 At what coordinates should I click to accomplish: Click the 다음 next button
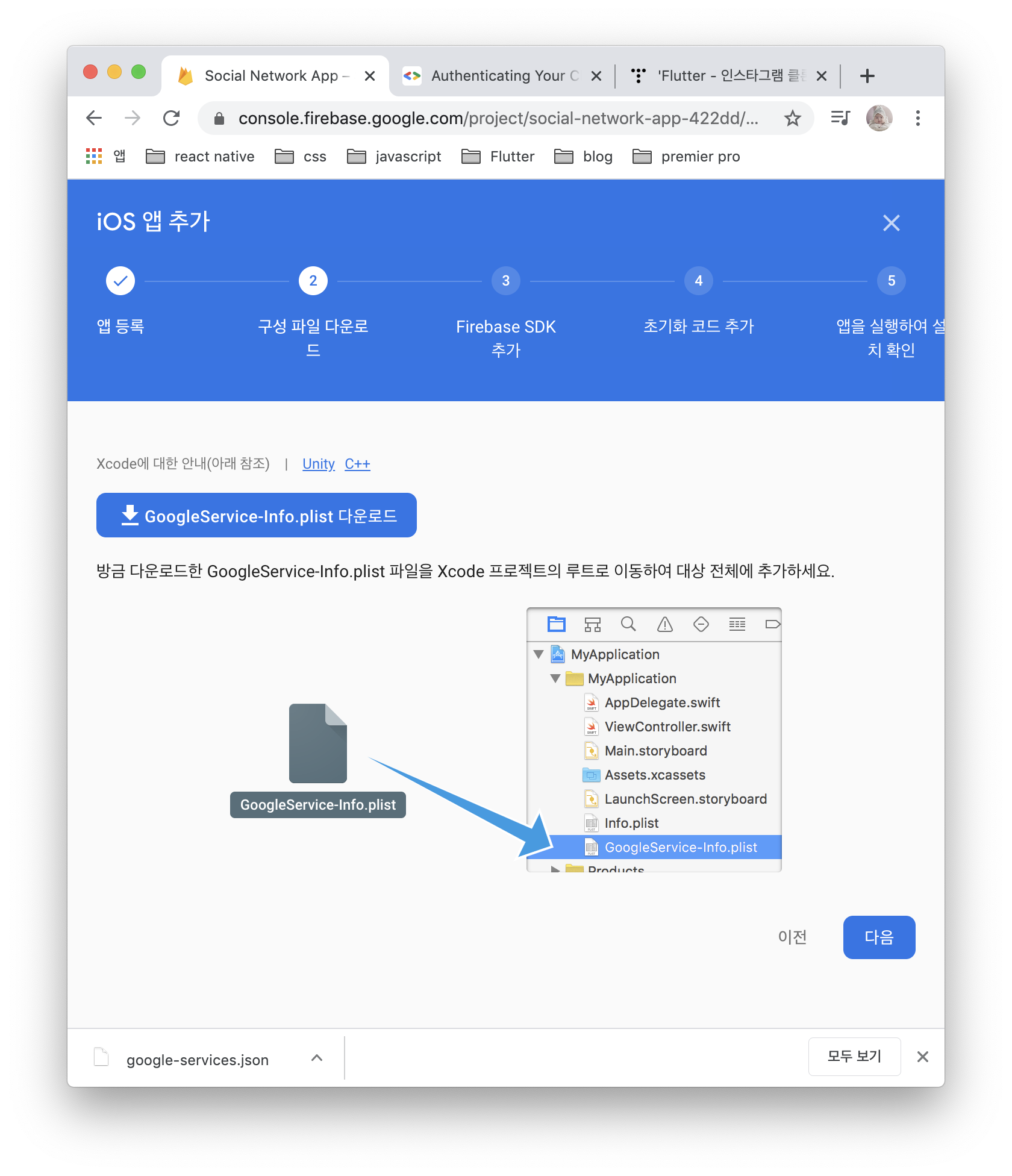point(879,937)
